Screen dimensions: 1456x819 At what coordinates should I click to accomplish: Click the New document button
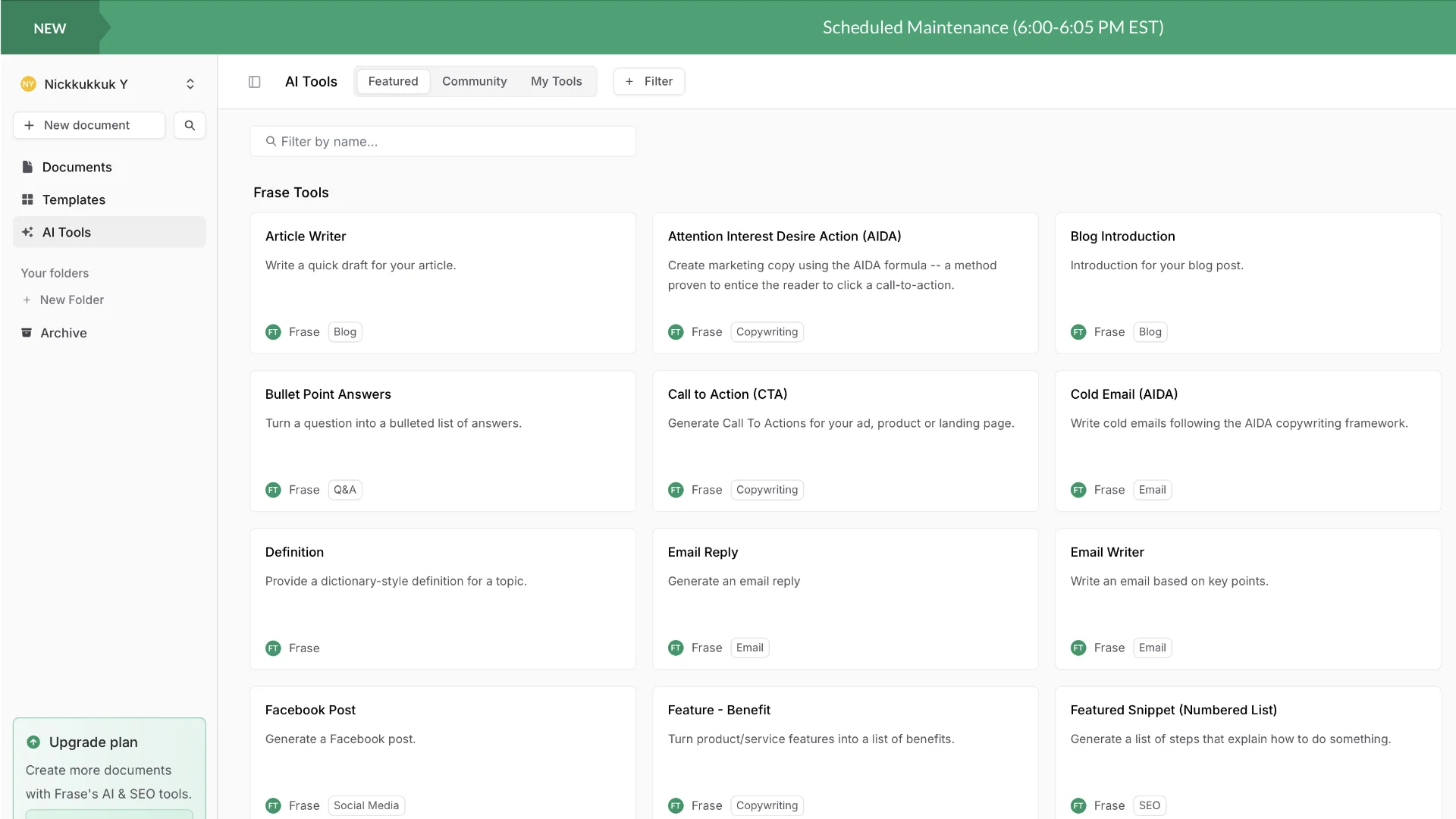pos(89,125)
